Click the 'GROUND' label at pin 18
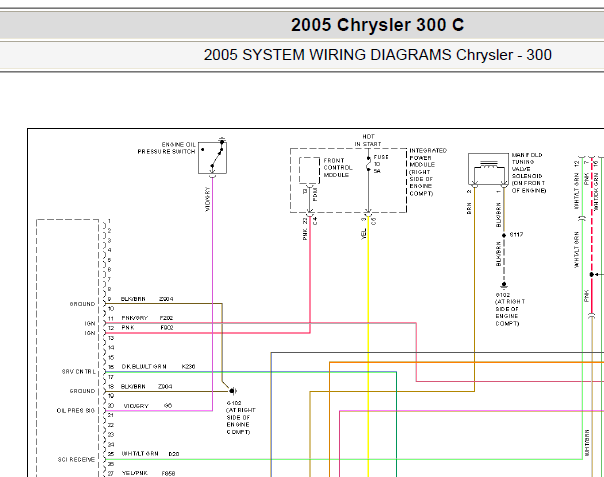The height and width of the screenshot is (477, 604). pyautogui.click(x=82, y=391)
